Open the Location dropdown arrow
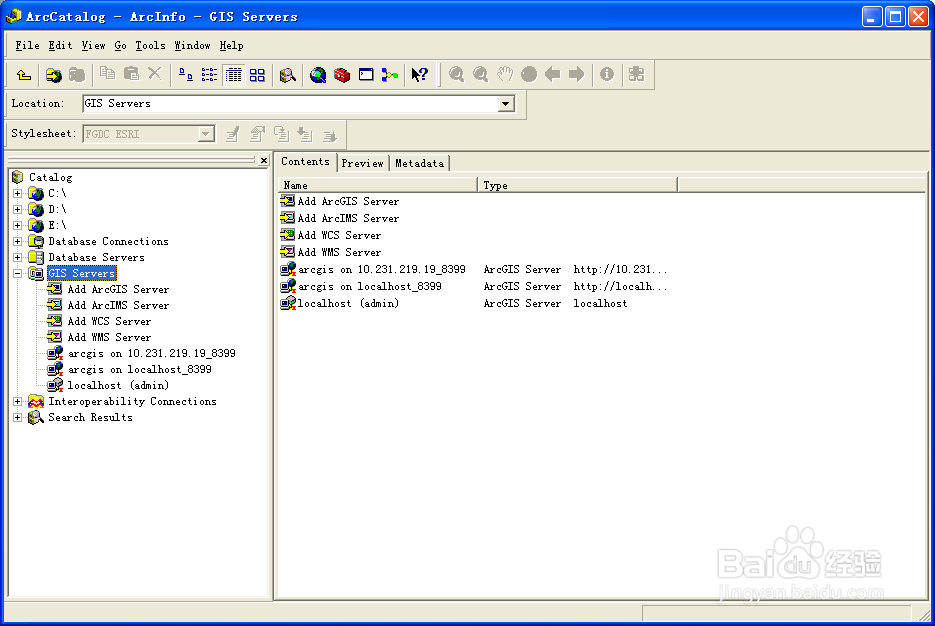The image size is (935, 626). tap(506, 104)
